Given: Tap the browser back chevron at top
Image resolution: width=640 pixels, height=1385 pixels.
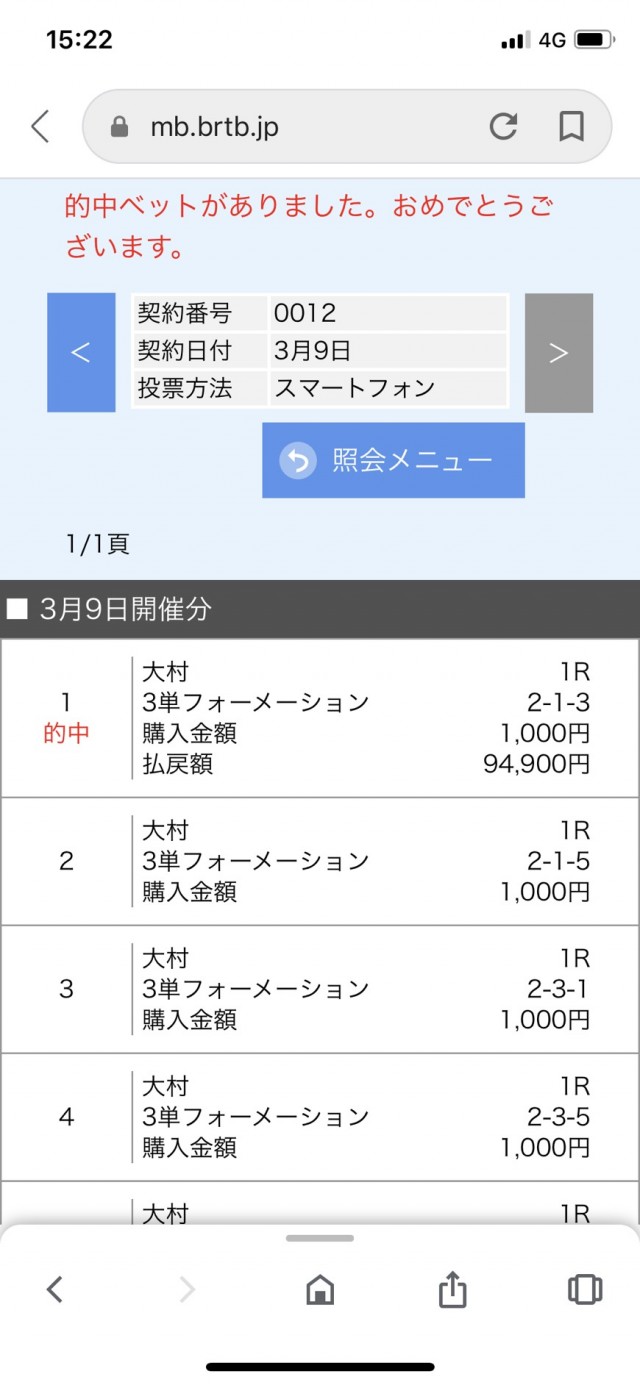Looking at the screenshot, I should point(40,127).
